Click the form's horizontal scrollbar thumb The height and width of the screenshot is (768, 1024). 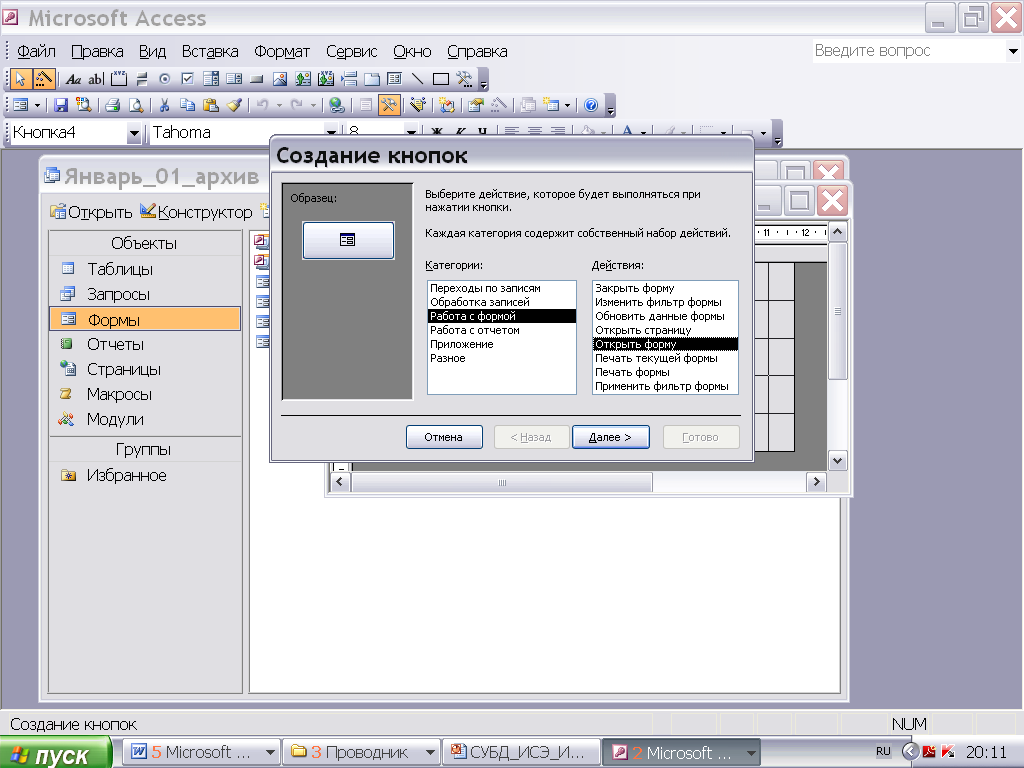point(502,483)
